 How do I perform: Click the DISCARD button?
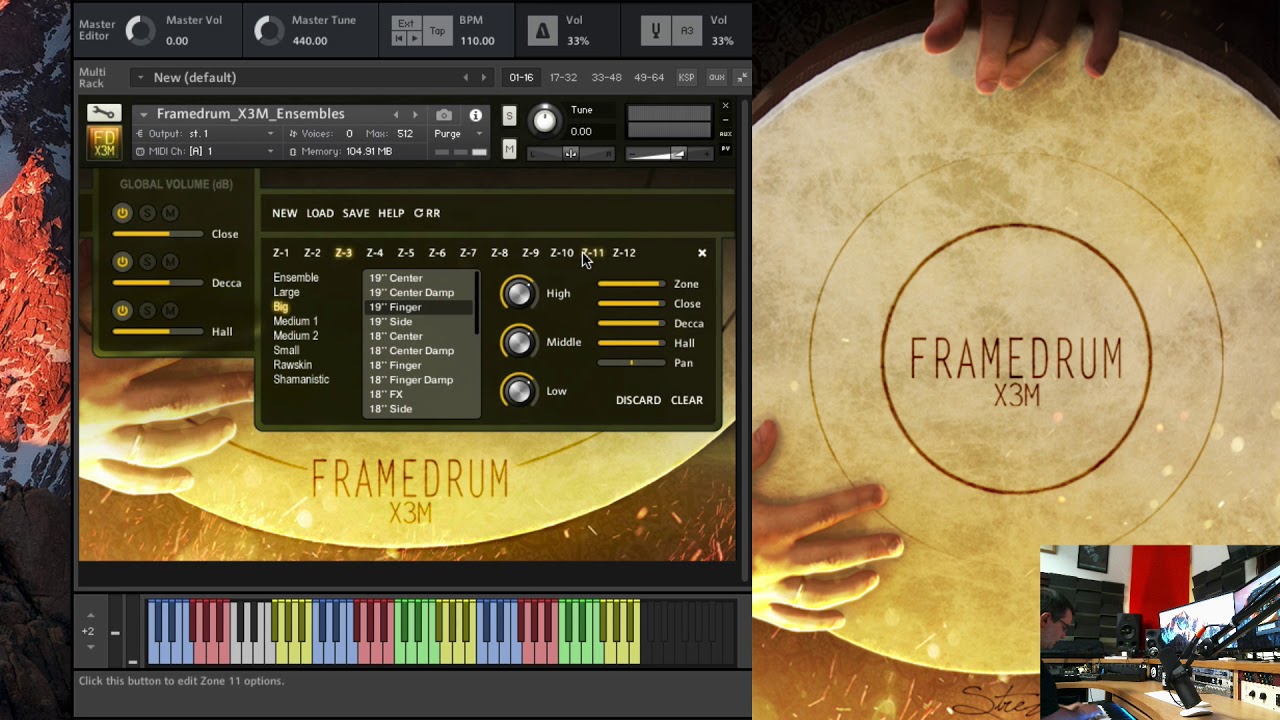point(638,400)
